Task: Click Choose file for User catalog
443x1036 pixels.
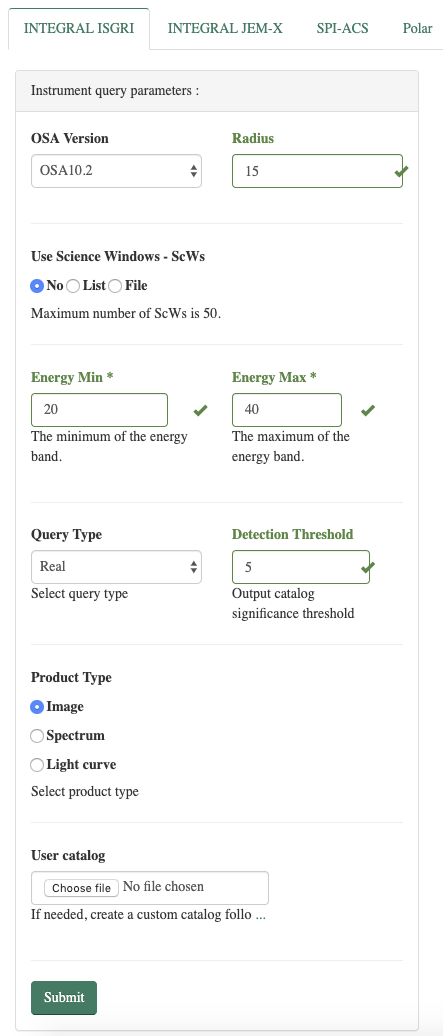Action: pos(81,887)
